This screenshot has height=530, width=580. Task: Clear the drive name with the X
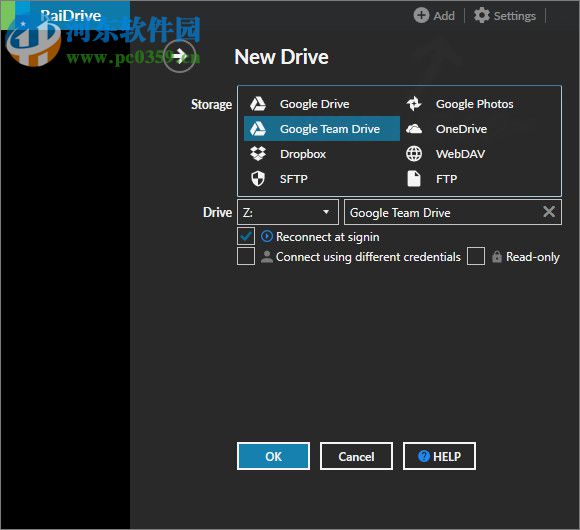point(549,212)
